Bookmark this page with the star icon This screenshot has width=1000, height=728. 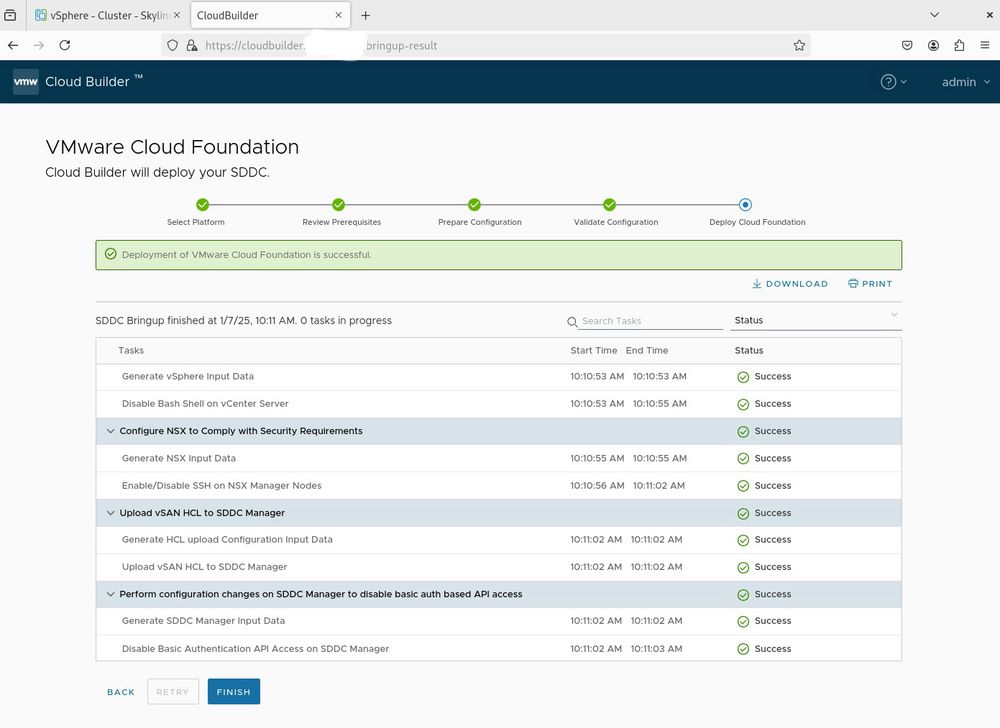[799, 45]
